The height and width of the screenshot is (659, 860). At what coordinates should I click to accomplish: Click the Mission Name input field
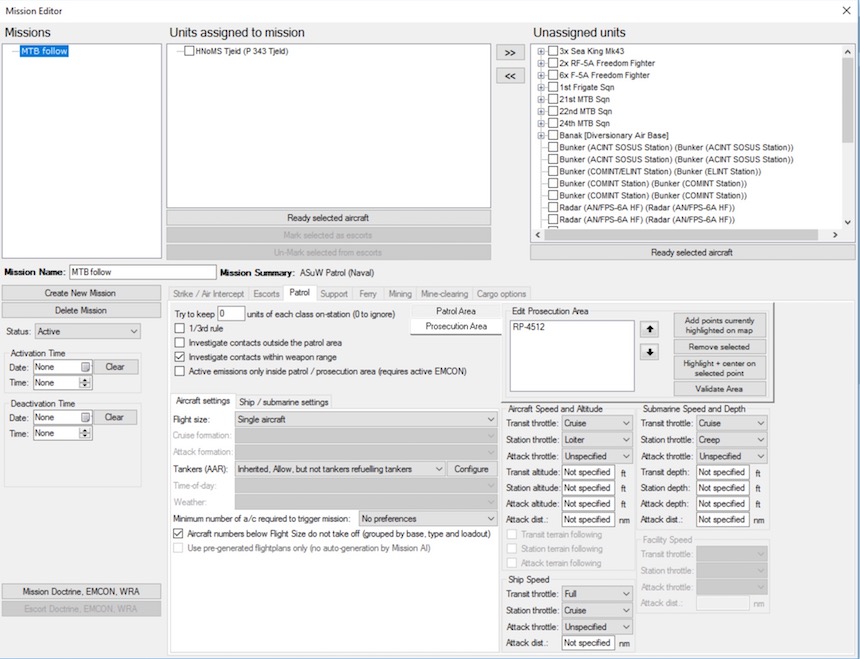tap(143, 272)
